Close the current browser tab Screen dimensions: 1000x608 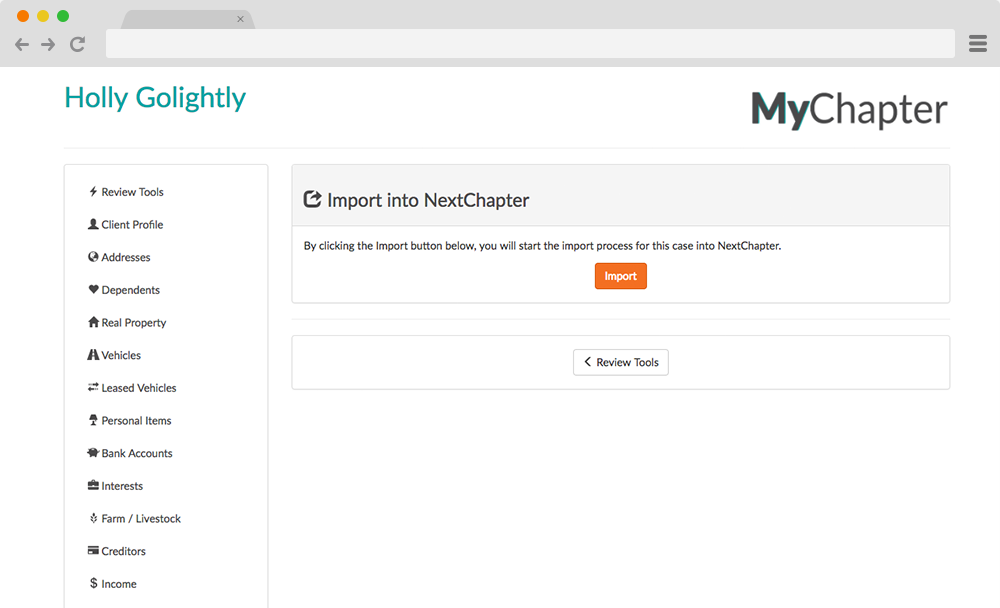coord(240,19)
